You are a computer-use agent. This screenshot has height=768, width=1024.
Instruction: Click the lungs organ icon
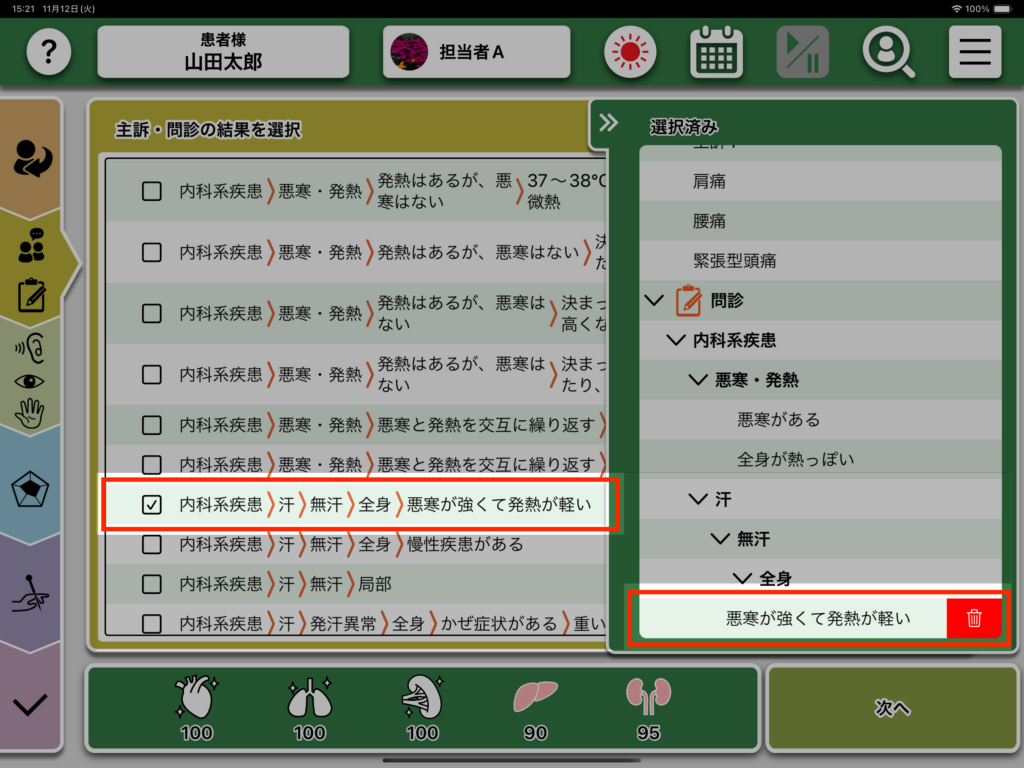[309, 697]
